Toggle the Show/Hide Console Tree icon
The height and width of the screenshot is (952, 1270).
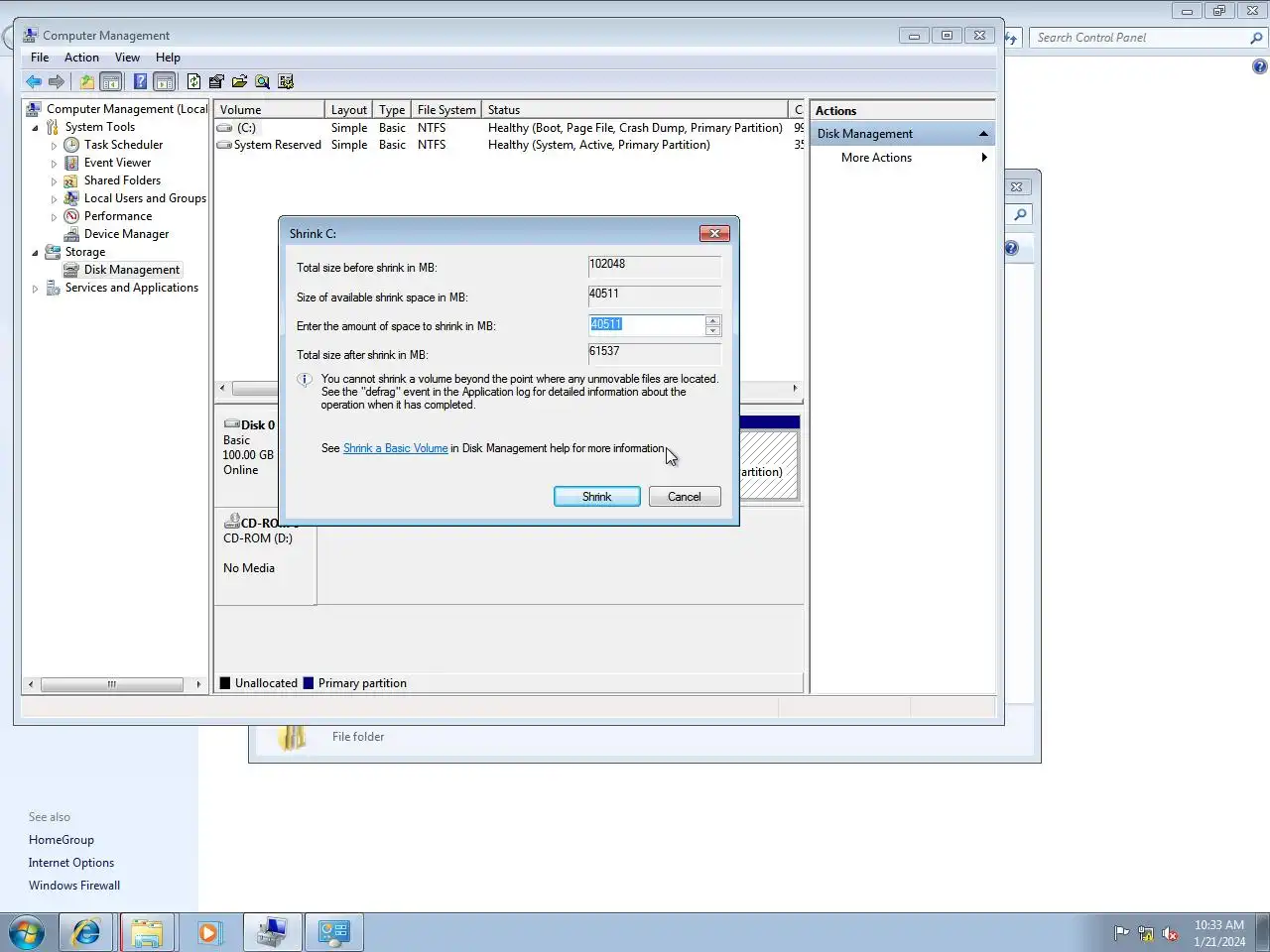point(111,82)
